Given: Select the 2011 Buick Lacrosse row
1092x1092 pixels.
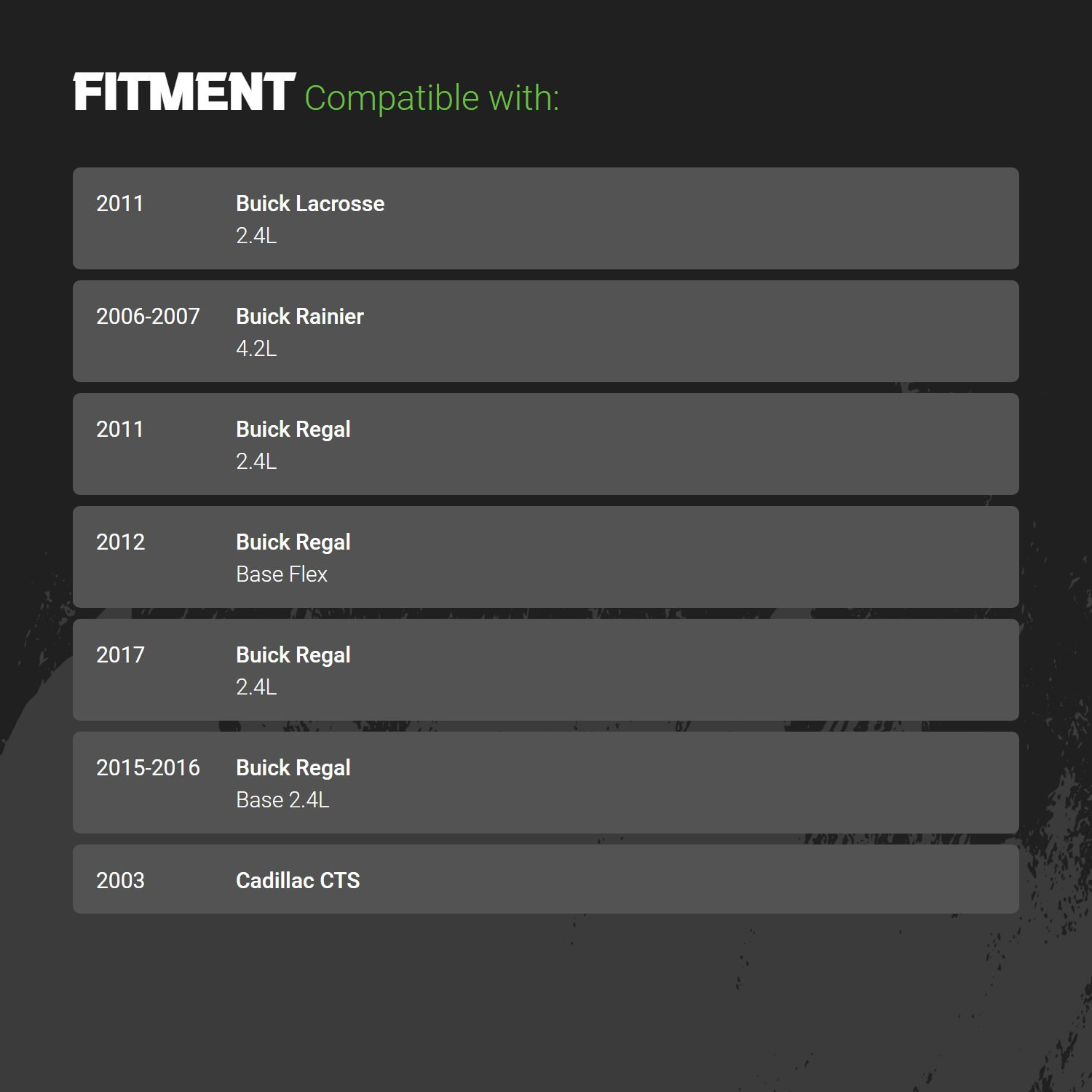Looking at the screenshot, I should click(546, 218).
